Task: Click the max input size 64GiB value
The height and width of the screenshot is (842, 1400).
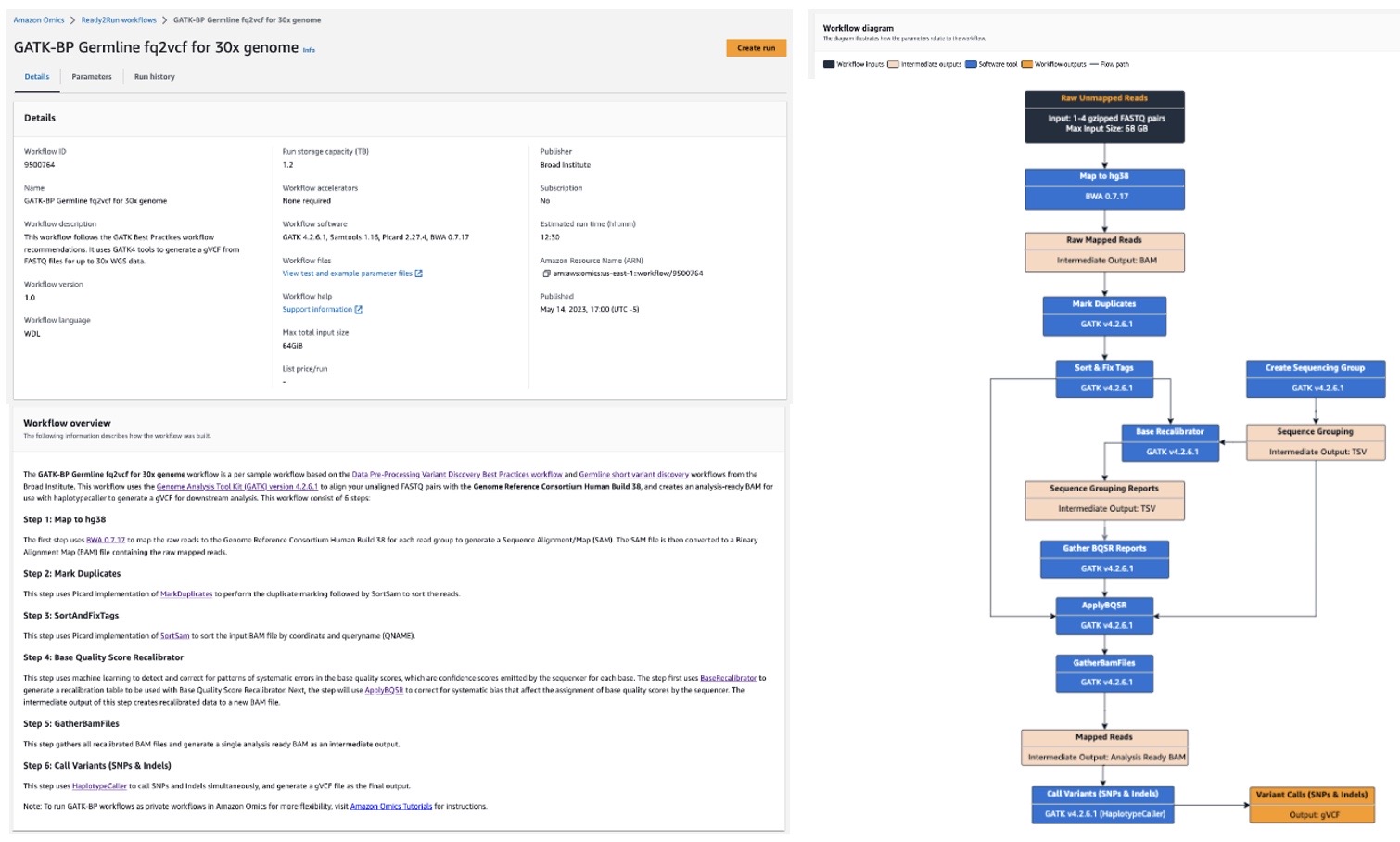Action: 293,346
